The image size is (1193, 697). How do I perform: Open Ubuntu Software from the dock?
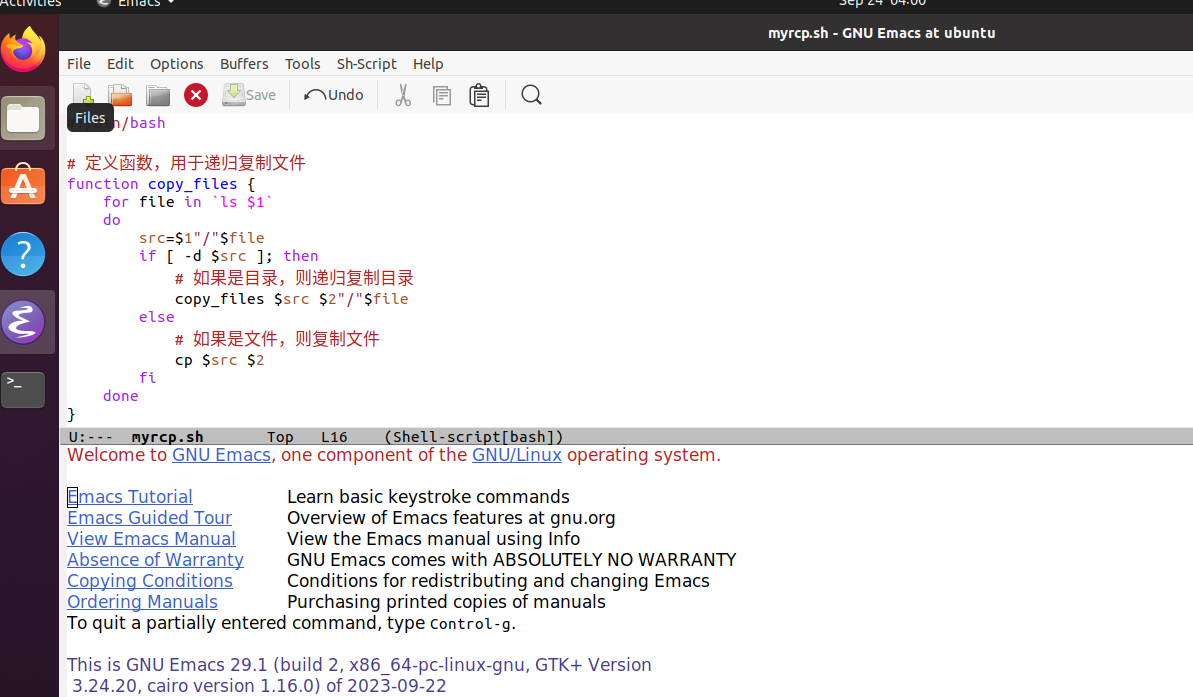pyautogui.click(x=24, y=185)
